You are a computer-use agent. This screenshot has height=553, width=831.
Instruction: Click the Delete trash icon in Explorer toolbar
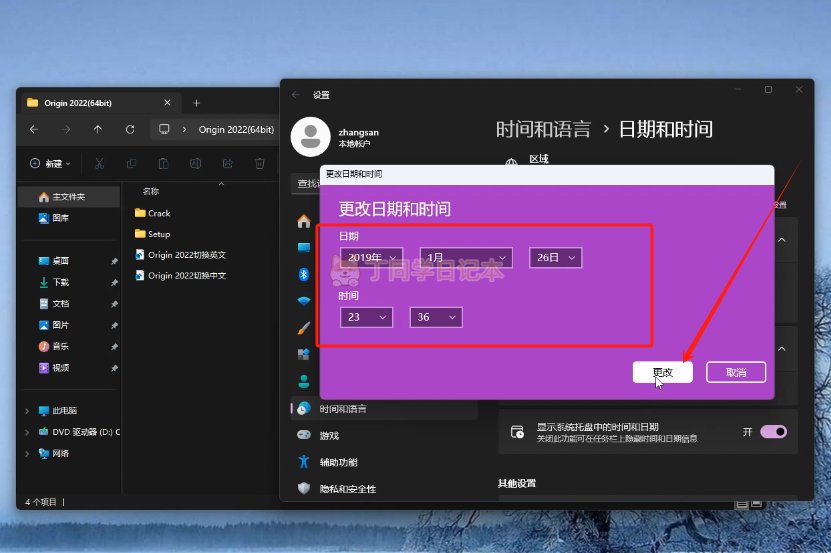click(259, 163)
